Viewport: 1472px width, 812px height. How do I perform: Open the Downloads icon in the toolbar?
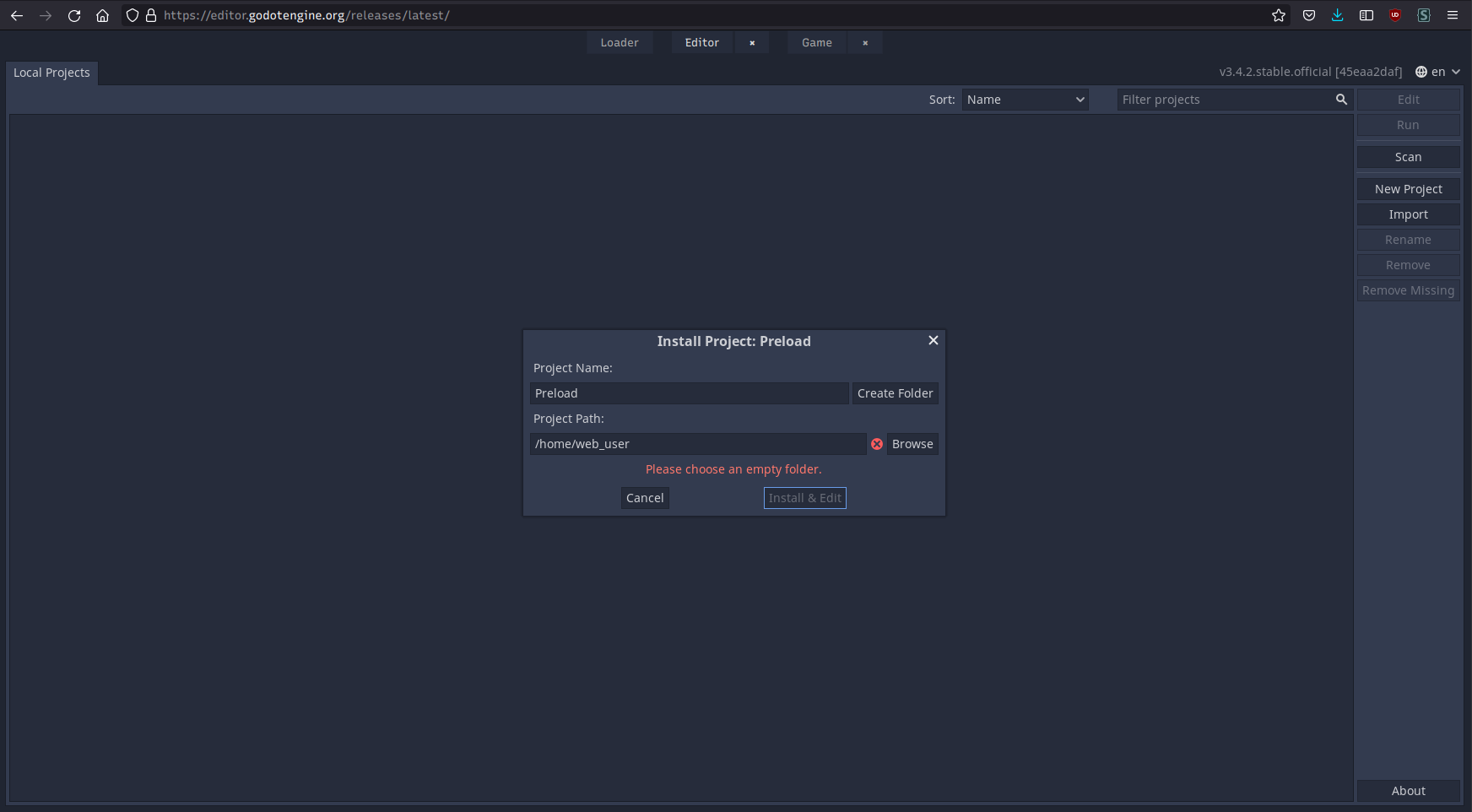1337,15
